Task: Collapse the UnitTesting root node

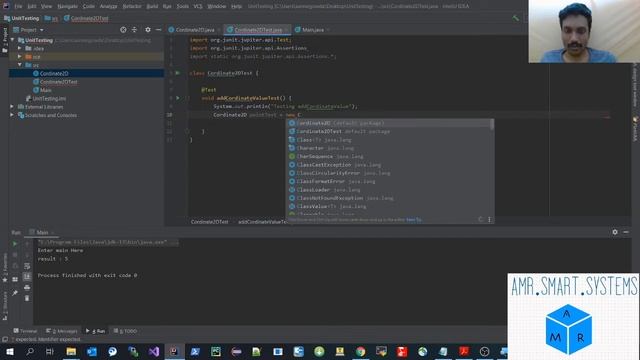Action: pyautogui.click(x=13, y=40)
